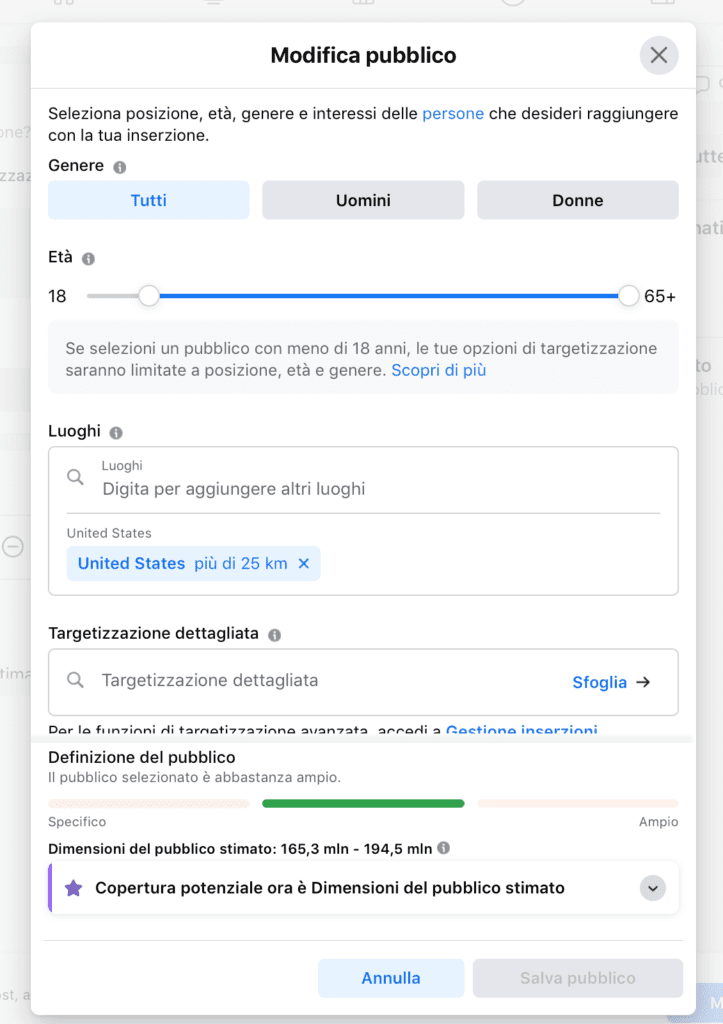723x1024 pixels.
Task: Click the info icon next to Genere
Action: click(x=120, y=167)
